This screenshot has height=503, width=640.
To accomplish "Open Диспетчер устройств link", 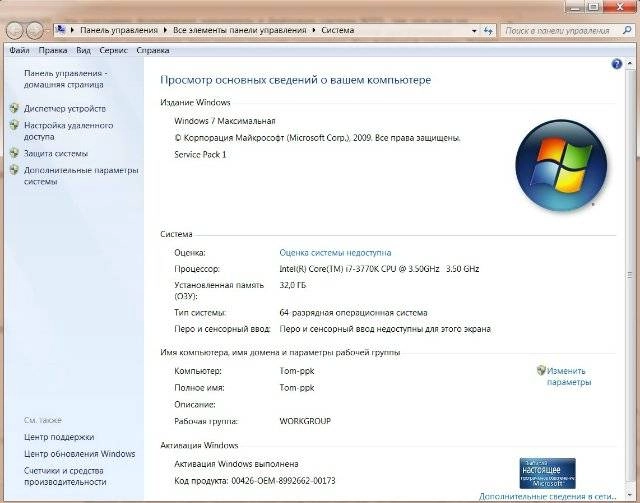I will [65, 109].
